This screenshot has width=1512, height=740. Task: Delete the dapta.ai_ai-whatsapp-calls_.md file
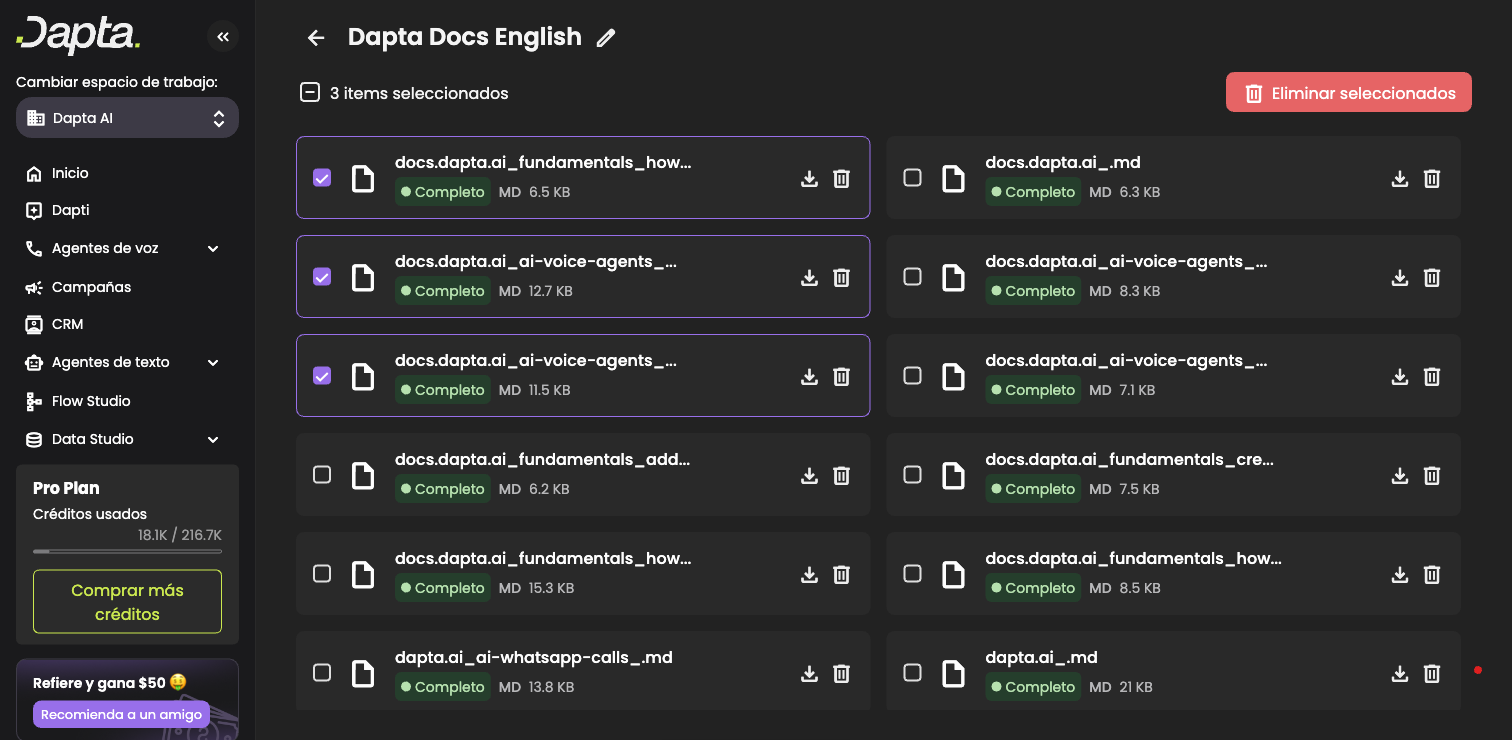click(x=842, y=673)
